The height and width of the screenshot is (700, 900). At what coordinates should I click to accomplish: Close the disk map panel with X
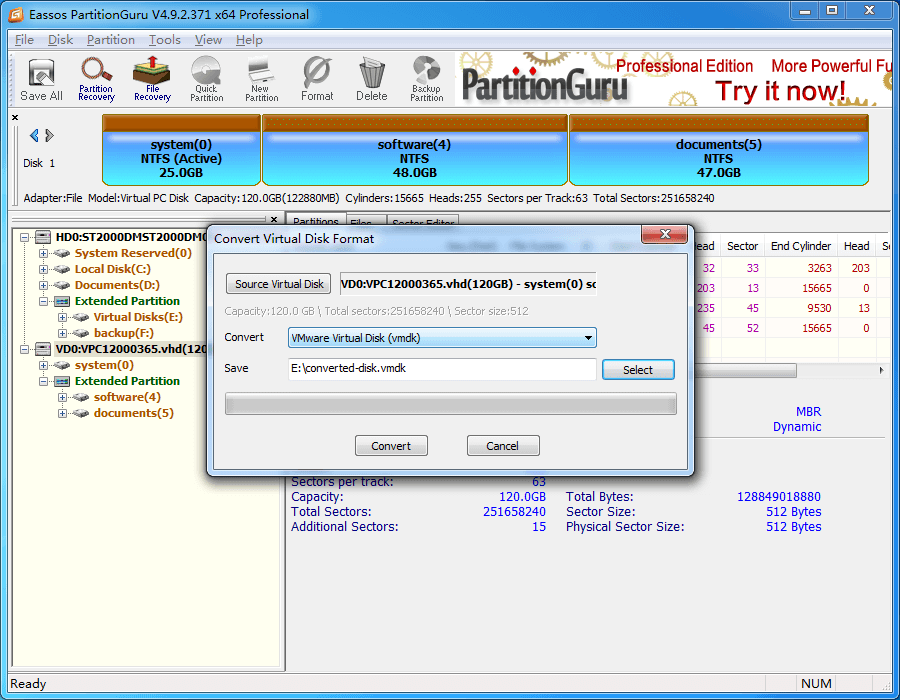coord(15,118)
